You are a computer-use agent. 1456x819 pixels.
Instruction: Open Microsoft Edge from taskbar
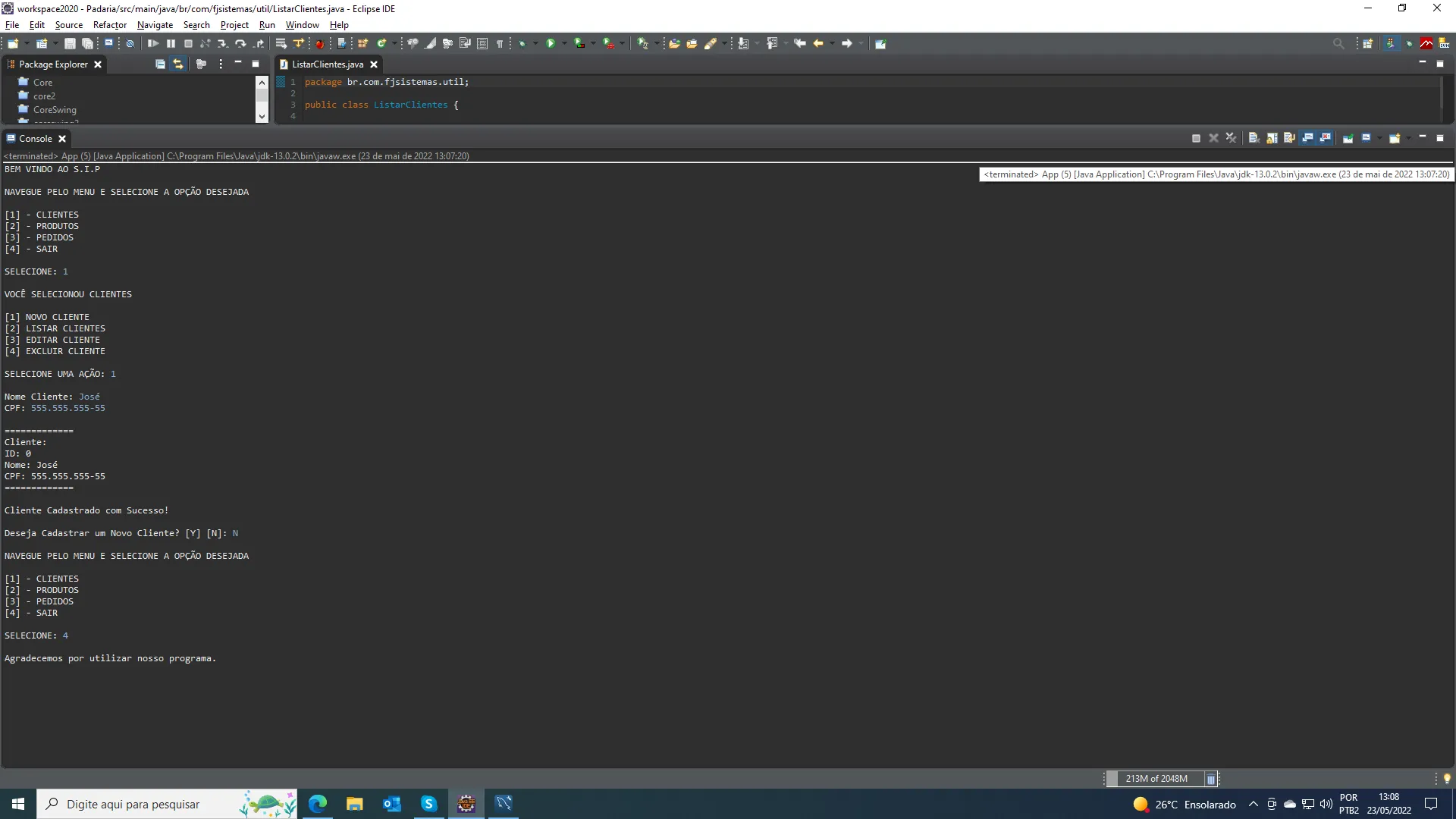click(x=318, y=804)
